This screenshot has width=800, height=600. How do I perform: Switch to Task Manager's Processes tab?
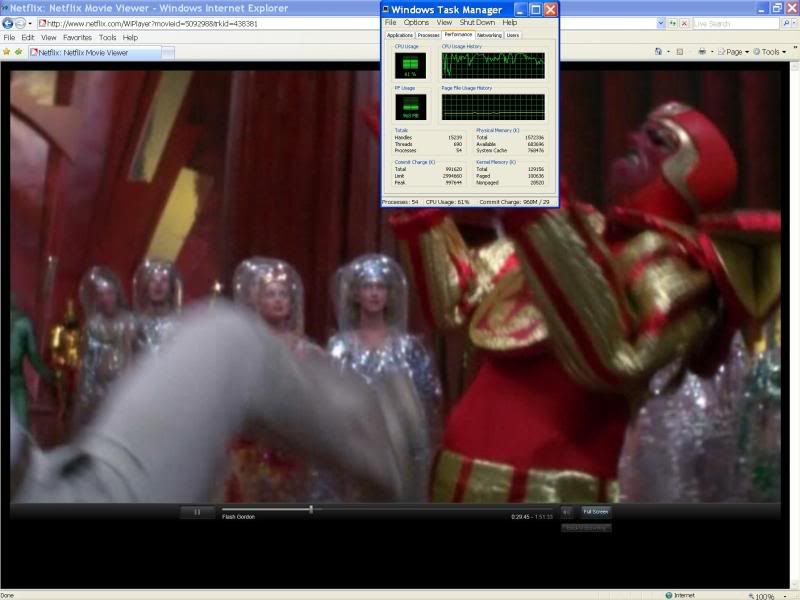(x=428, y=35)
